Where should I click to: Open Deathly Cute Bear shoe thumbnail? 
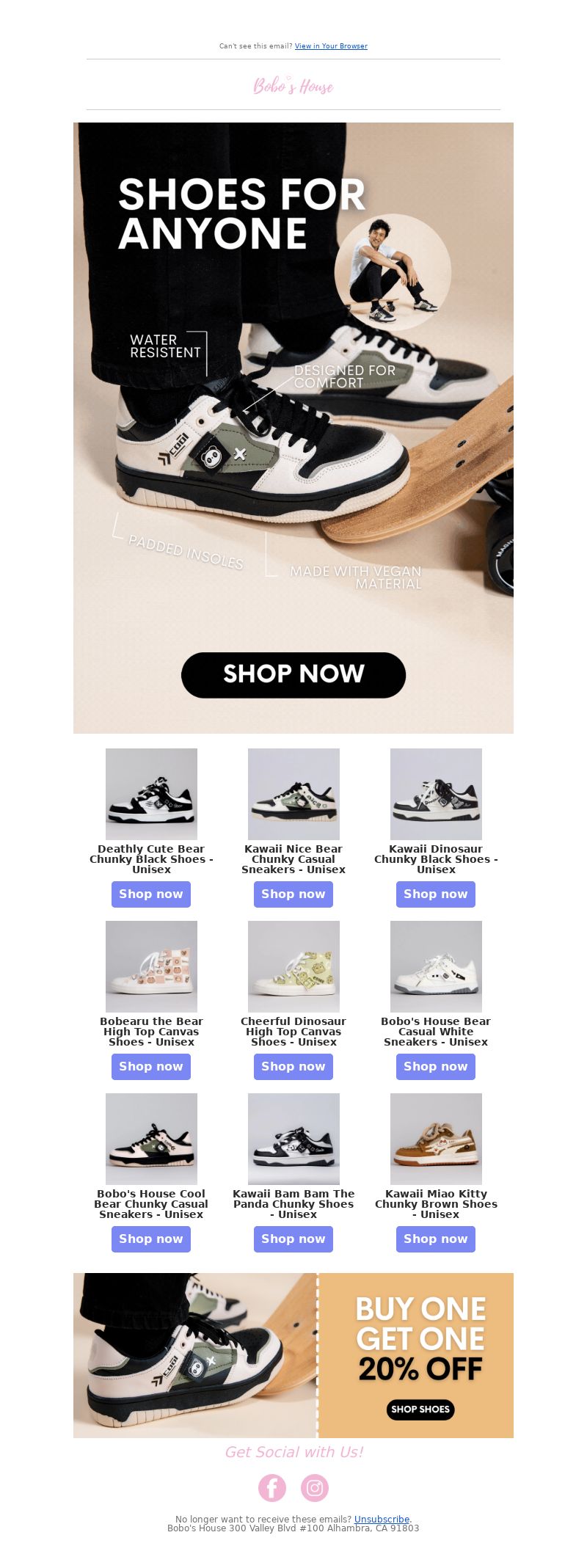pyautogui.click(x=151, y=794)
